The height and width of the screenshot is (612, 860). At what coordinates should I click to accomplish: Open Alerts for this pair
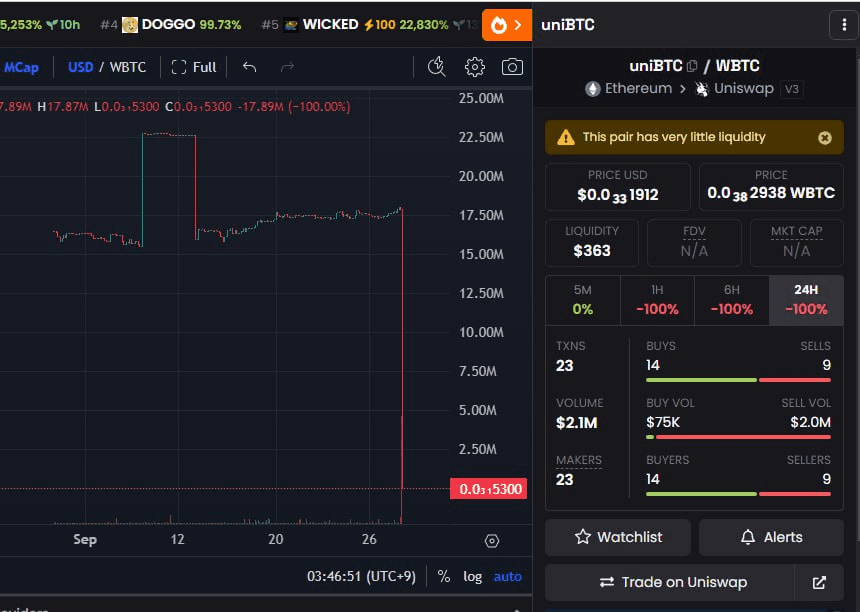pos(771,537)
